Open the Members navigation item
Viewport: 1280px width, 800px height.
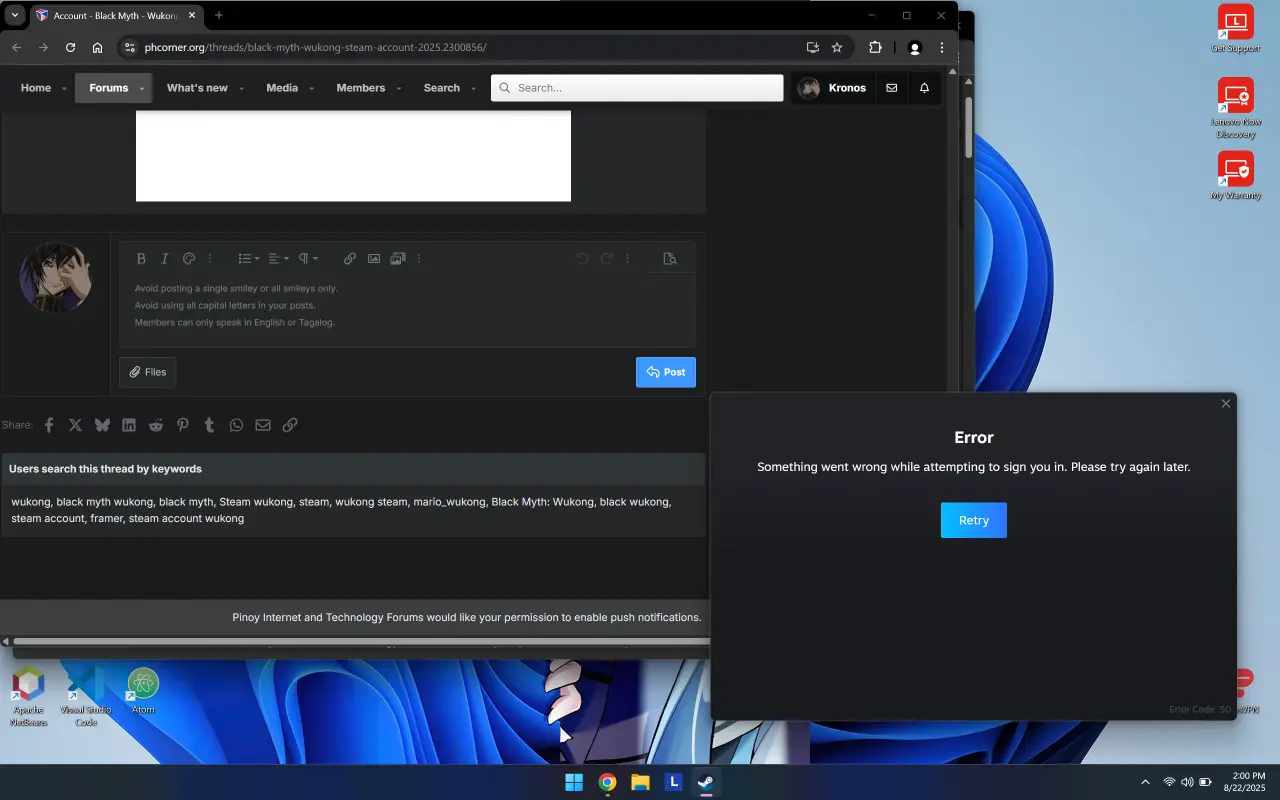click(x=361, y=88)
